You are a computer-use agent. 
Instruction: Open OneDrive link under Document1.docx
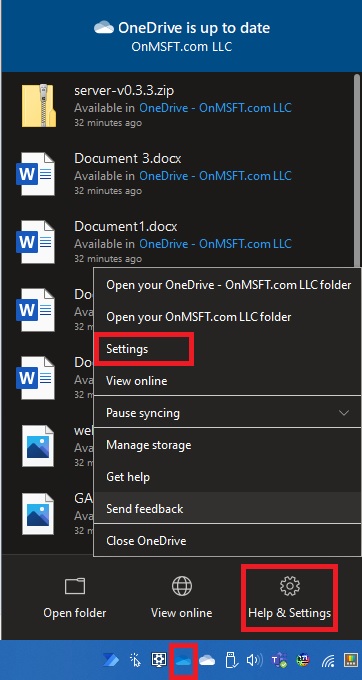[215, 244]
